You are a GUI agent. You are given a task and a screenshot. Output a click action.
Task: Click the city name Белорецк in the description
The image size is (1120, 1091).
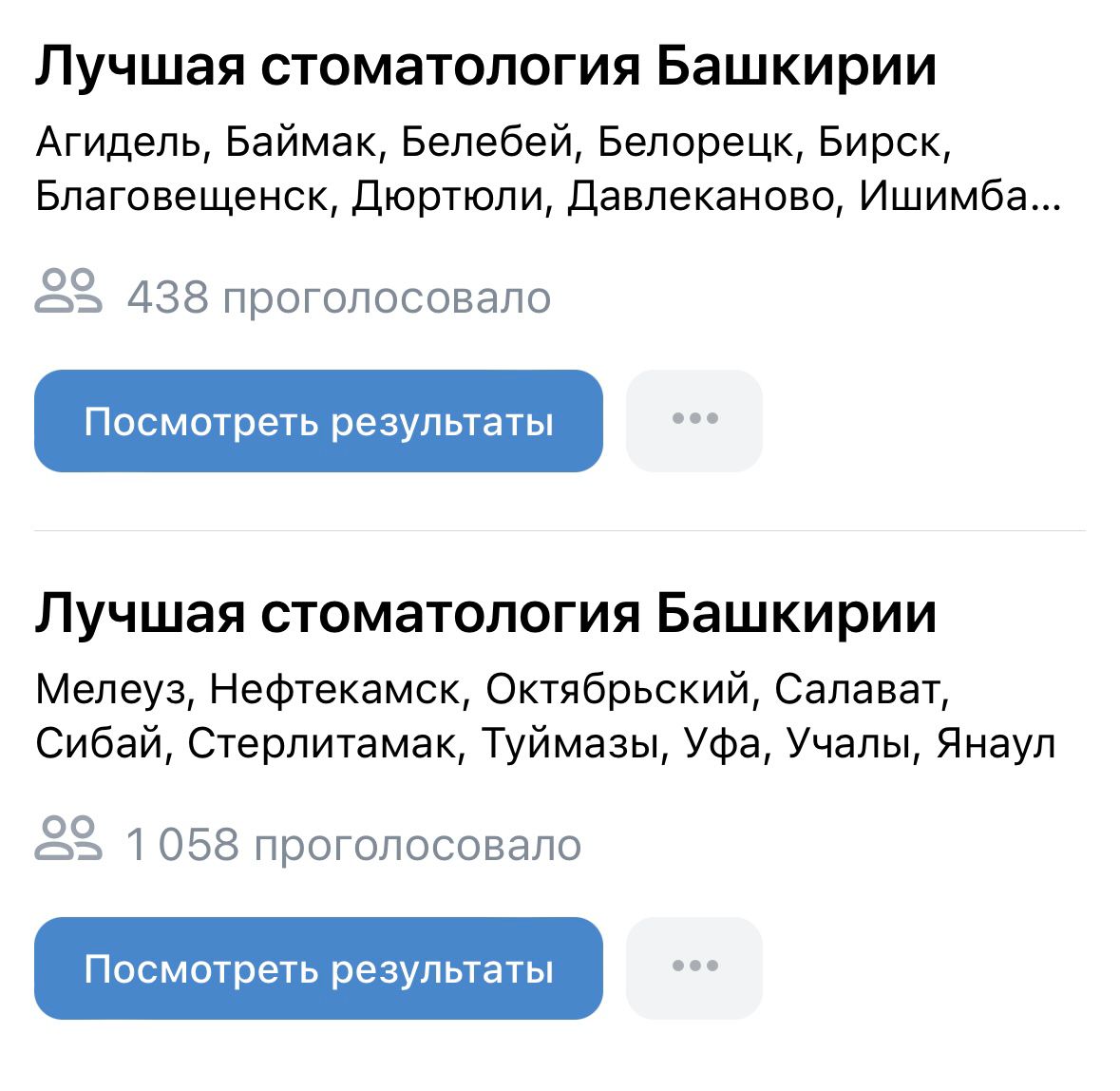pos(694,143)
